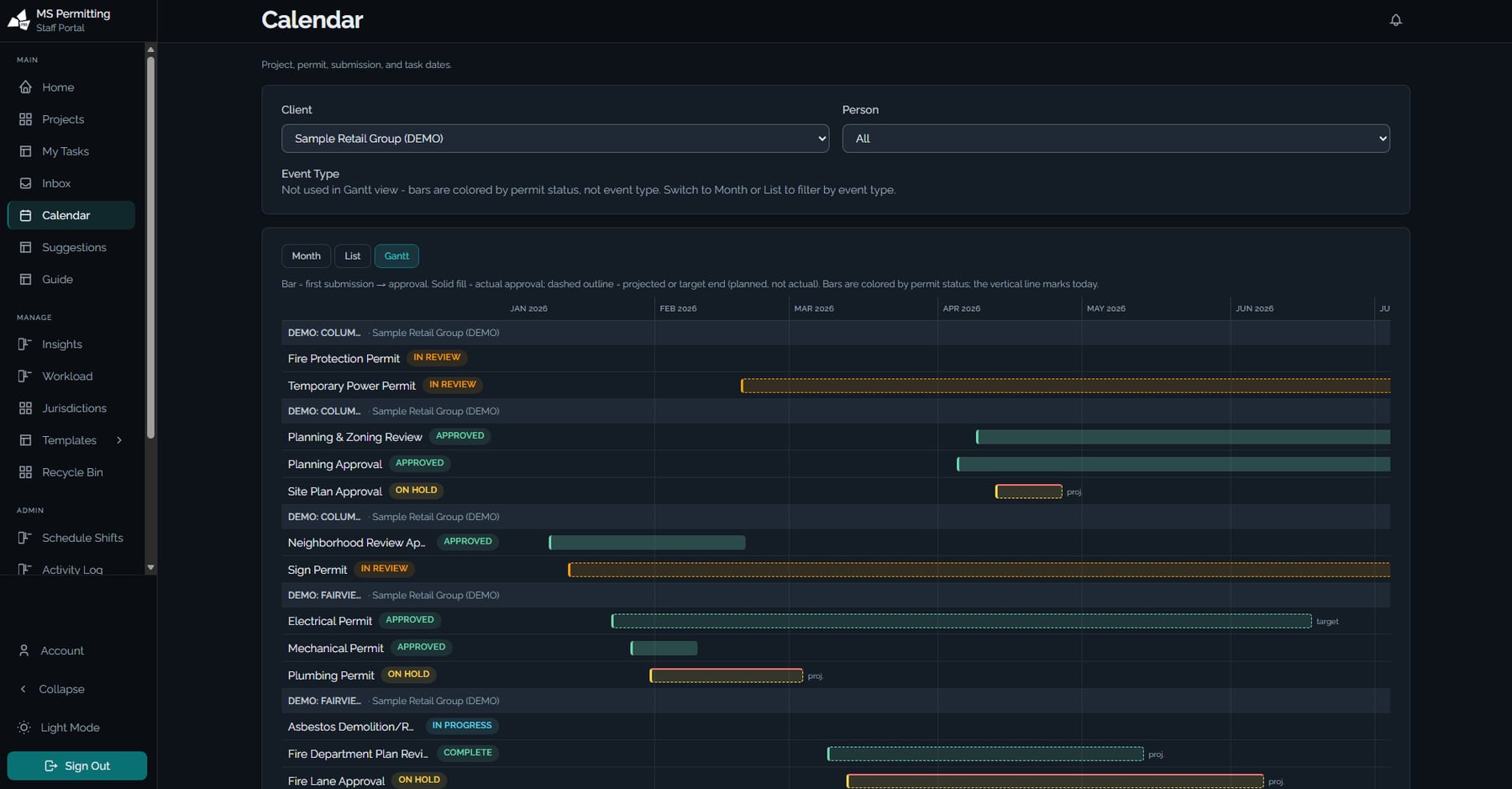Click the Light Mode sun icon

[24, 728]
